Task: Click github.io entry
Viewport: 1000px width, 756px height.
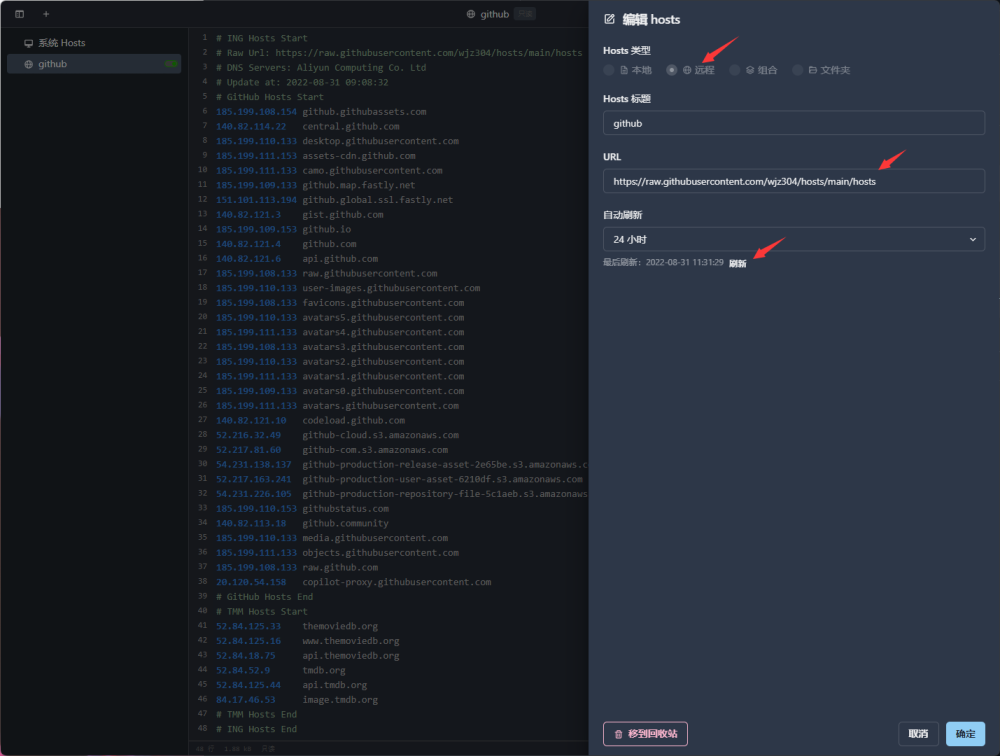Action: coord(327,229)
